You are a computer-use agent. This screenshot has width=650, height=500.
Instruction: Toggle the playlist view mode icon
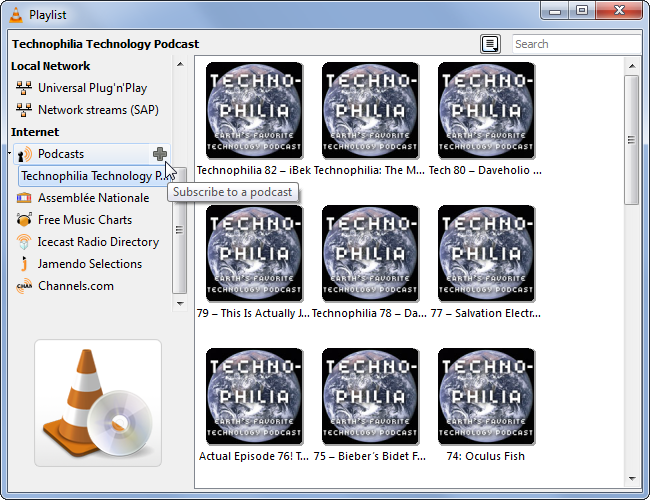pyautogui.click(x=490, y=44)
